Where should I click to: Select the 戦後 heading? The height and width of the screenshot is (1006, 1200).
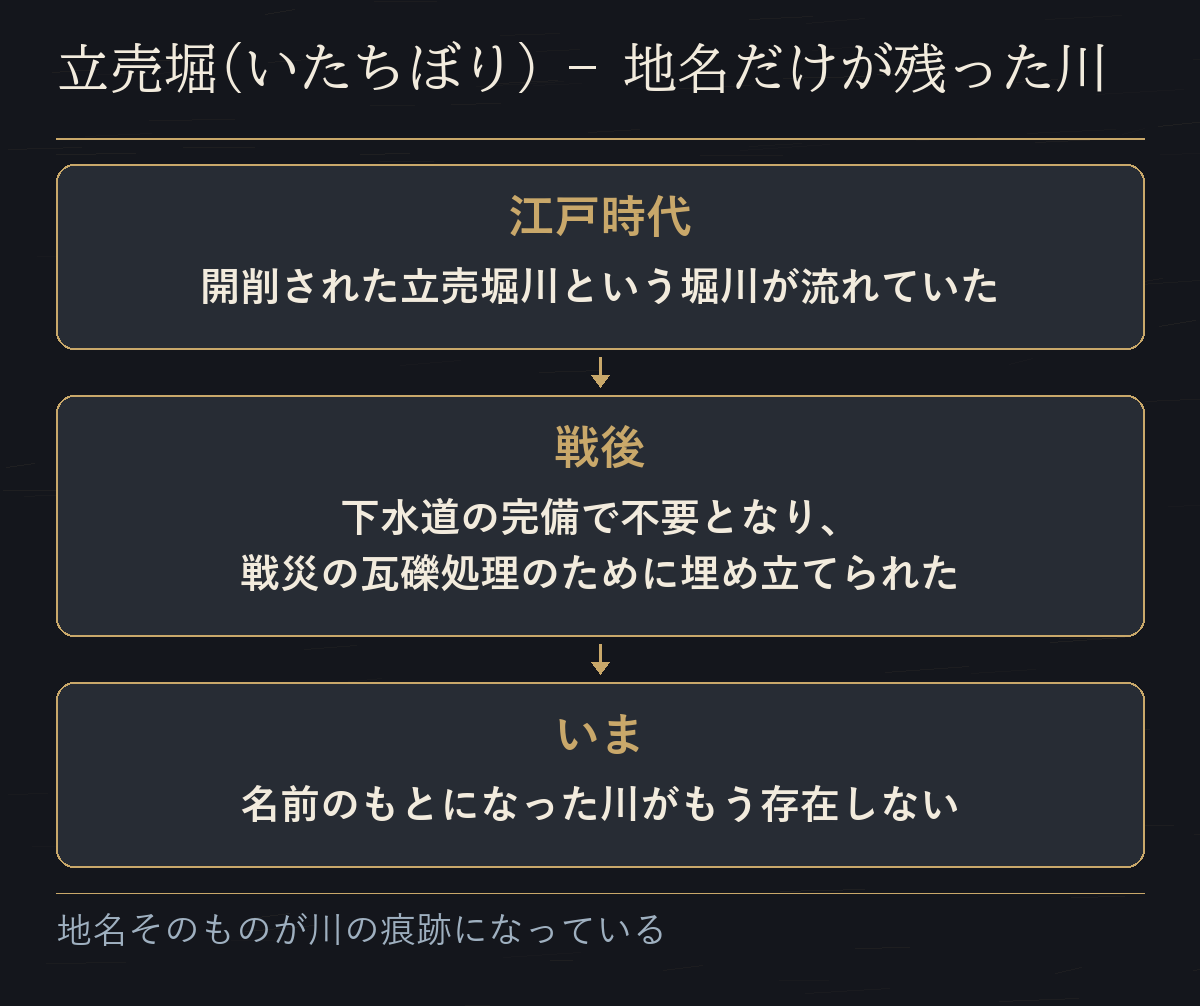click(600, 449)
